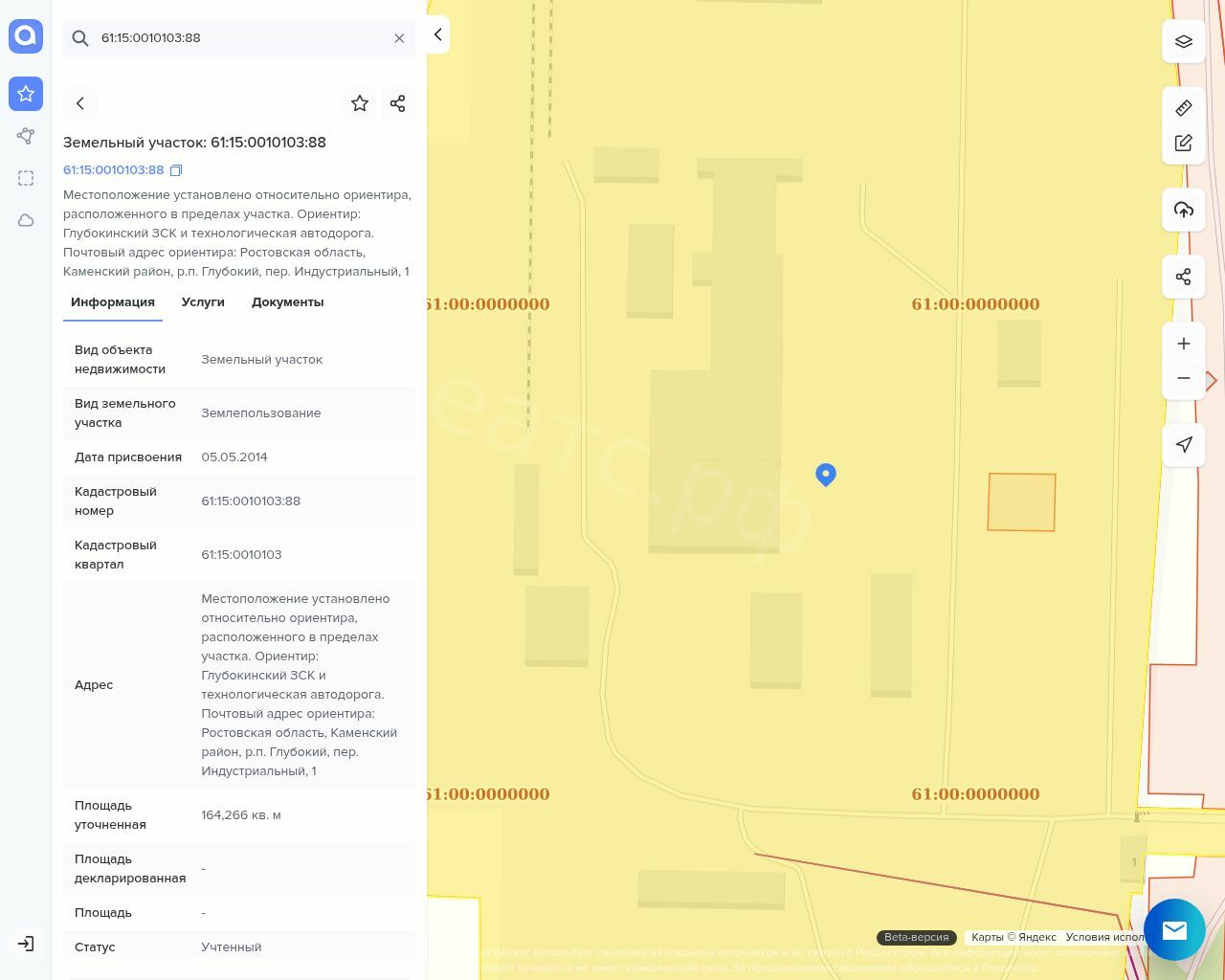Locate my position with the arrow icon
The image size is (1225, 980).
pyautogui.click(x=1184, y=444)
